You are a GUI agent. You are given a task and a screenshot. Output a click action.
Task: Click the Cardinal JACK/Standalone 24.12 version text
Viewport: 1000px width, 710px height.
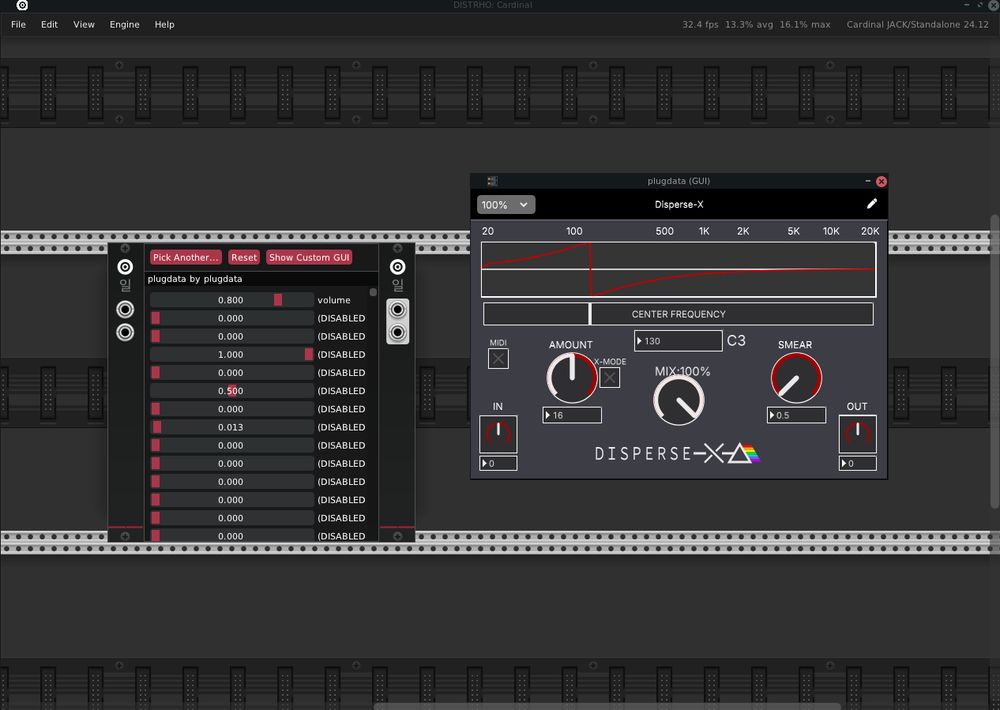[917, 24]
